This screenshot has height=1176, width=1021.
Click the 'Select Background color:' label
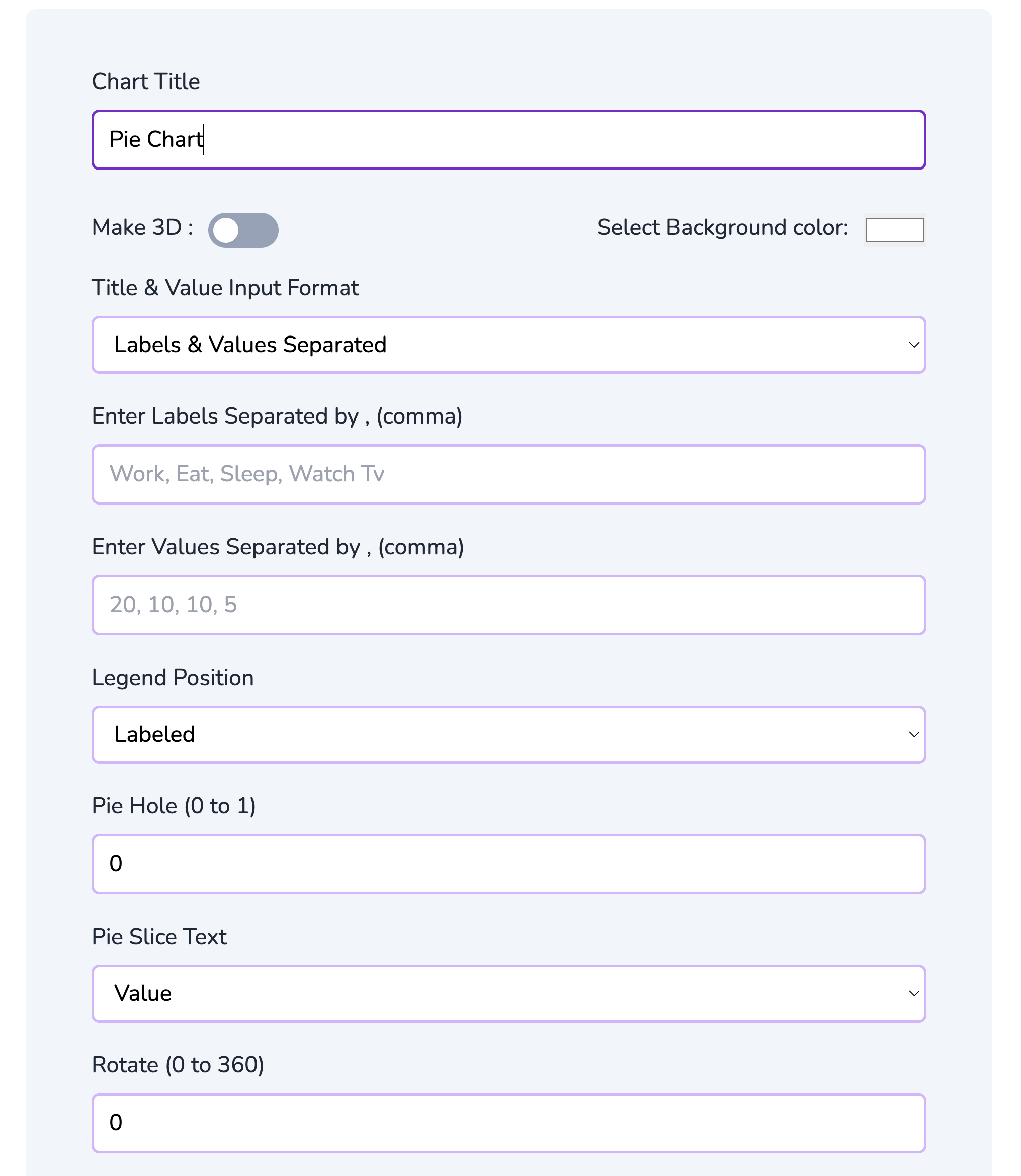(722, 227)
